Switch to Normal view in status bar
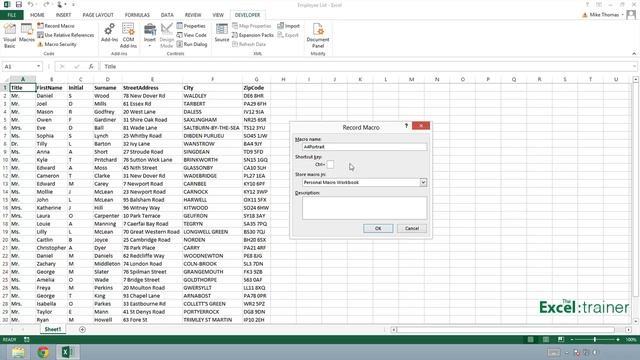Viewport: 640px width, 360px height. (x=531, y=340)
